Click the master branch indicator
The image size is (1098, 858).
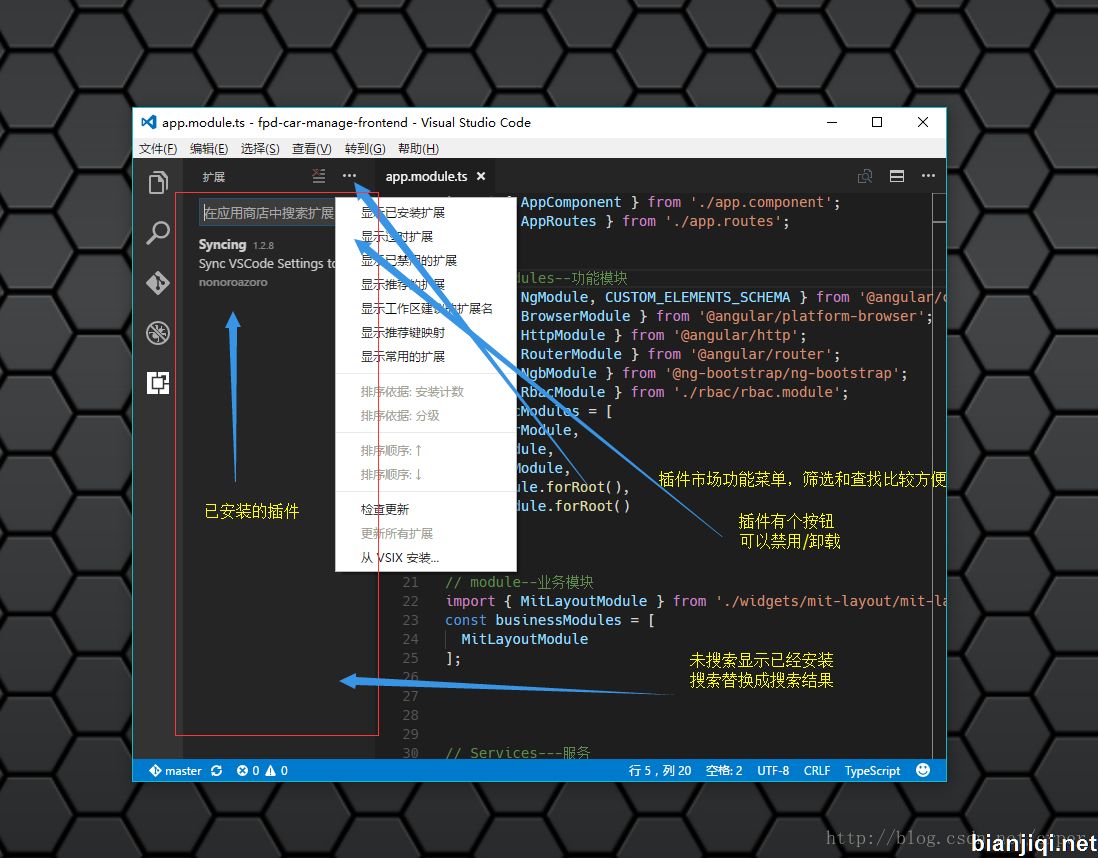pos(175,770)
